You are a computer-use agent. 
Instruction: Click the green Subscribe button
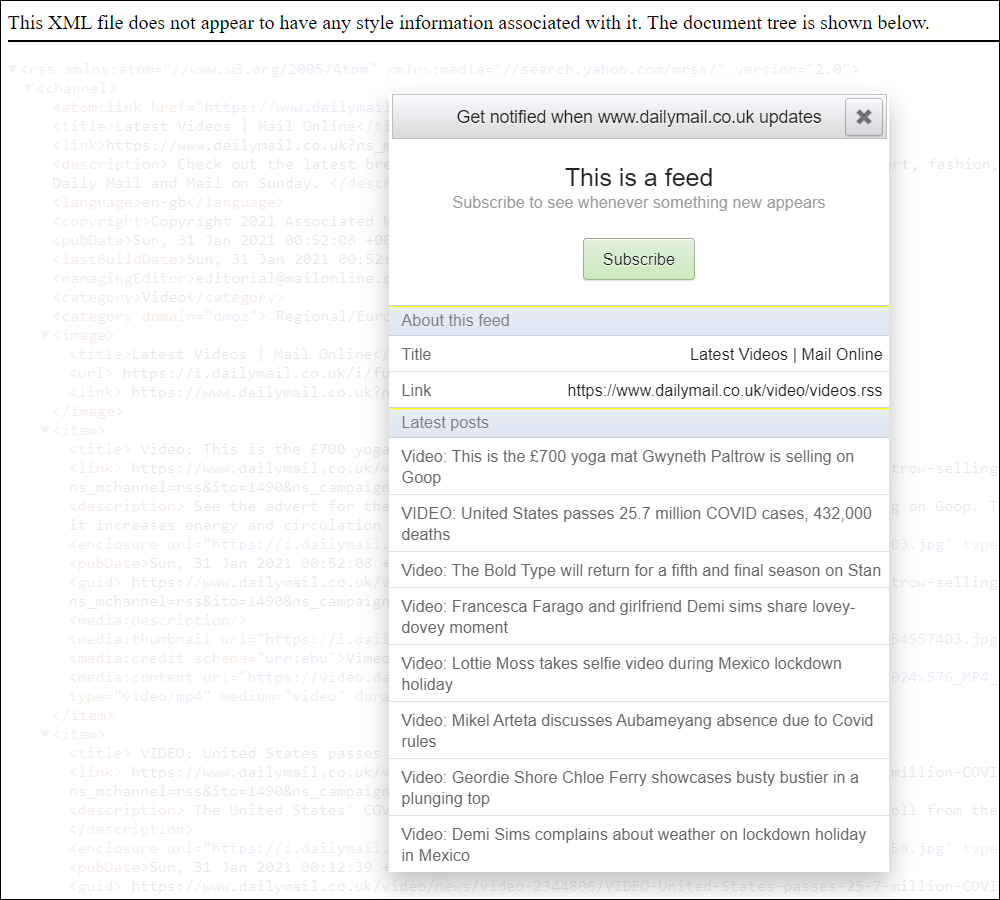[x=638, y=259]
